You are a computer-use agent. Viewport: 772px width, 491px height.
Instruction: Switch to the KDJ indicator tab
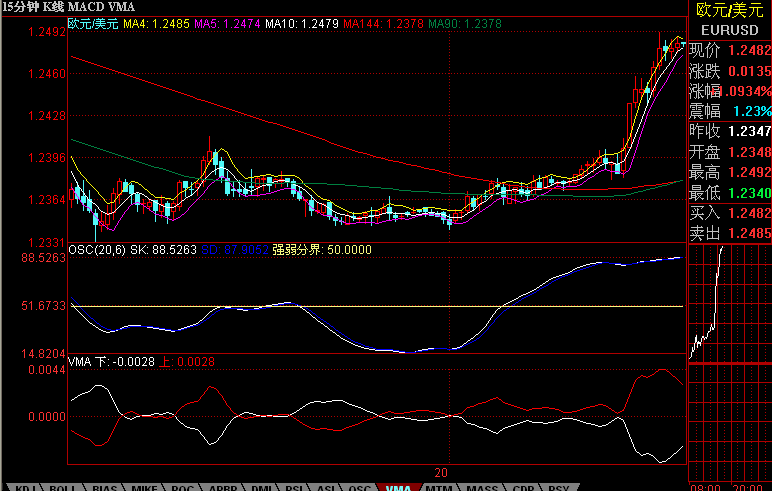pyautogui.click(x=24, y=487)
